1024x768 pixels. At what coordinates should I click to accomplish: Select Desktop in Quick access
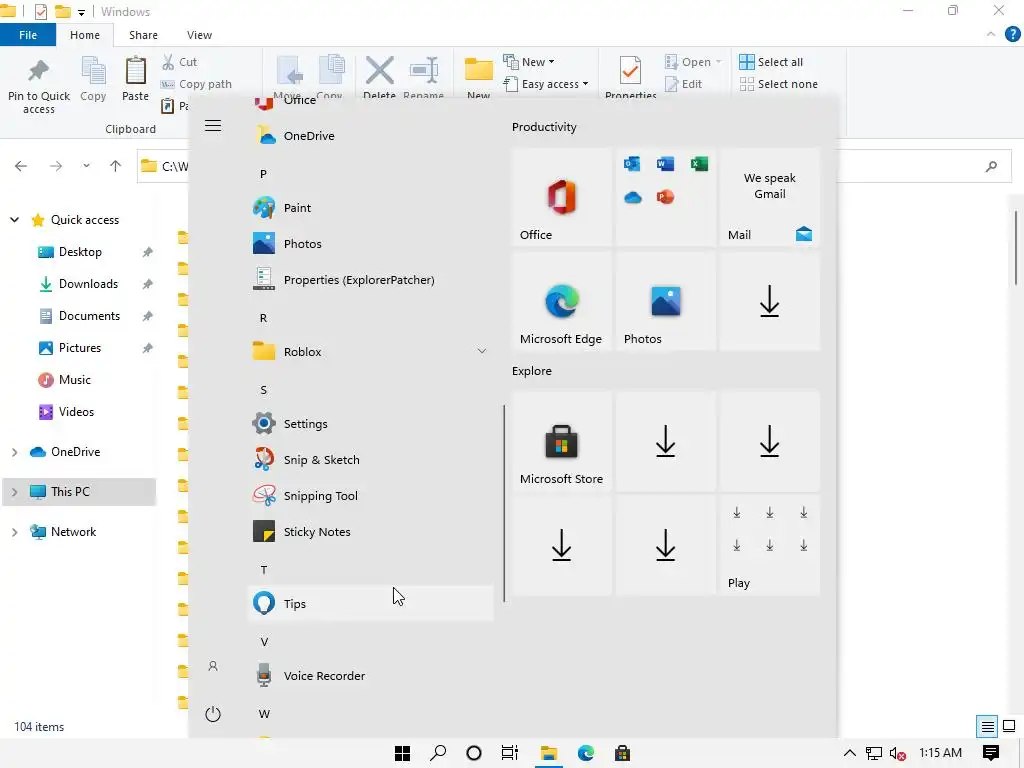pyautogui.click(x=80, y=252)
